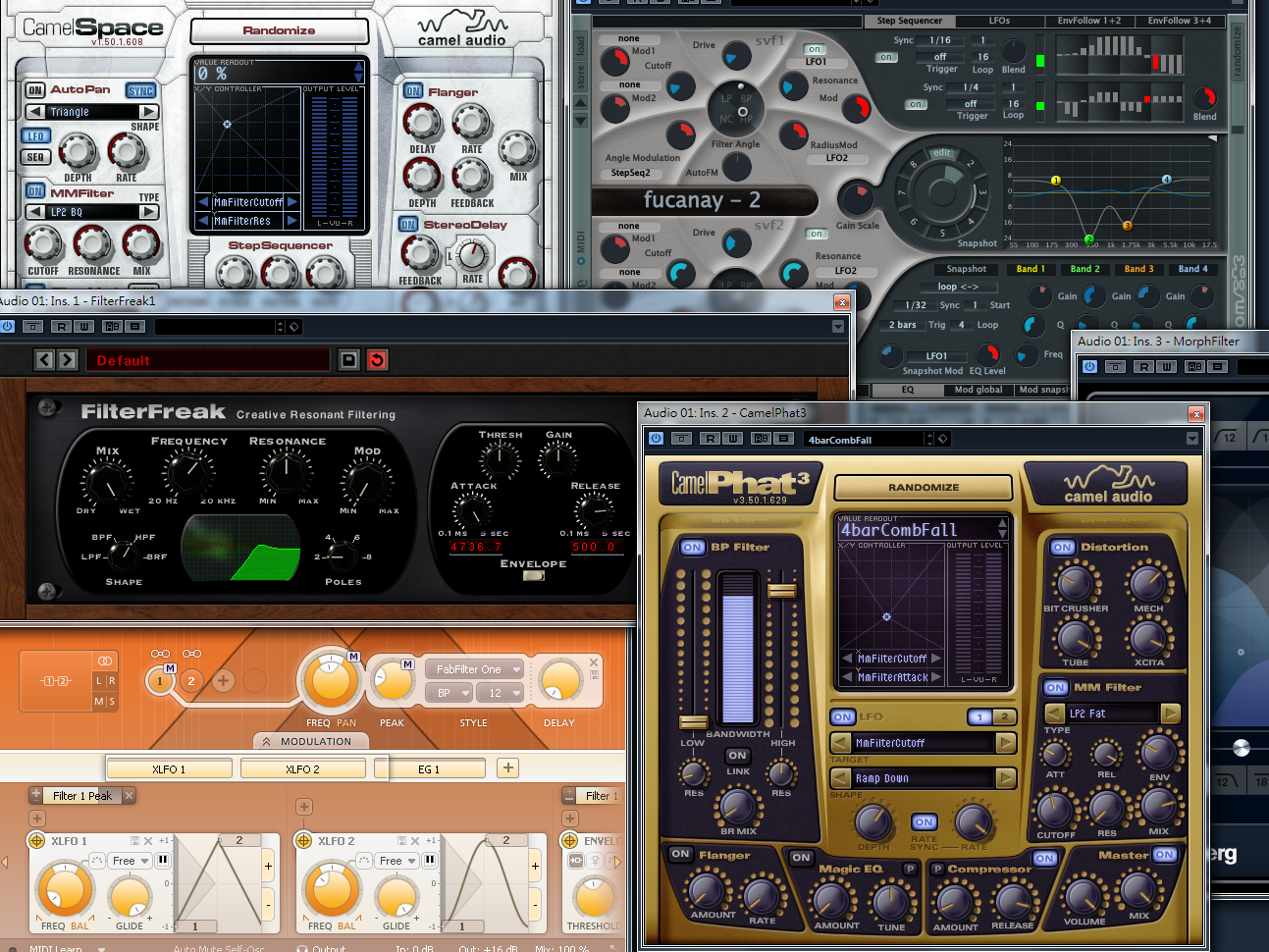Toggle the CamelSpace Flanger ON button
Viewport: 1269px width, 952px height.
pos(413,91)
